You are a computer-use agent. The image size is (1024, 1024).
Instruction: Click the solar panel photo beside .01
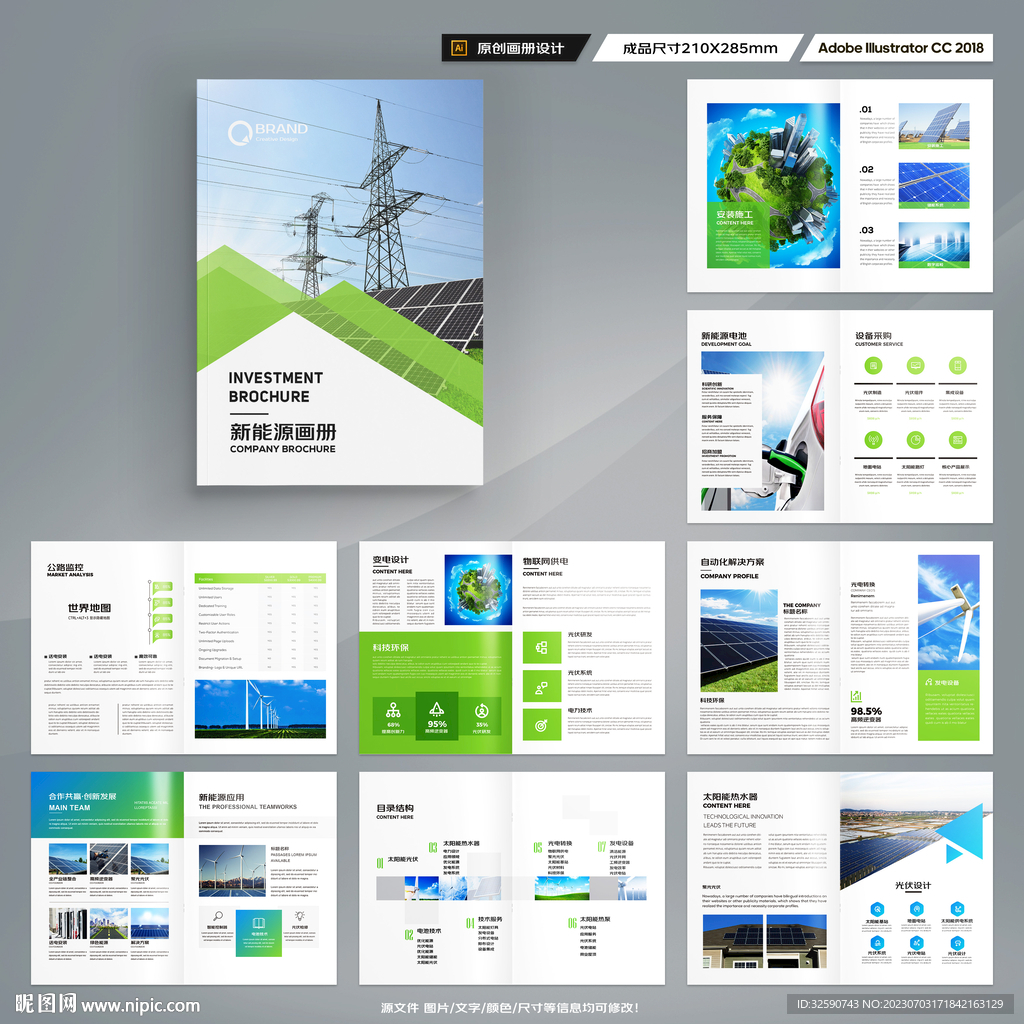(x=934, y=126)
